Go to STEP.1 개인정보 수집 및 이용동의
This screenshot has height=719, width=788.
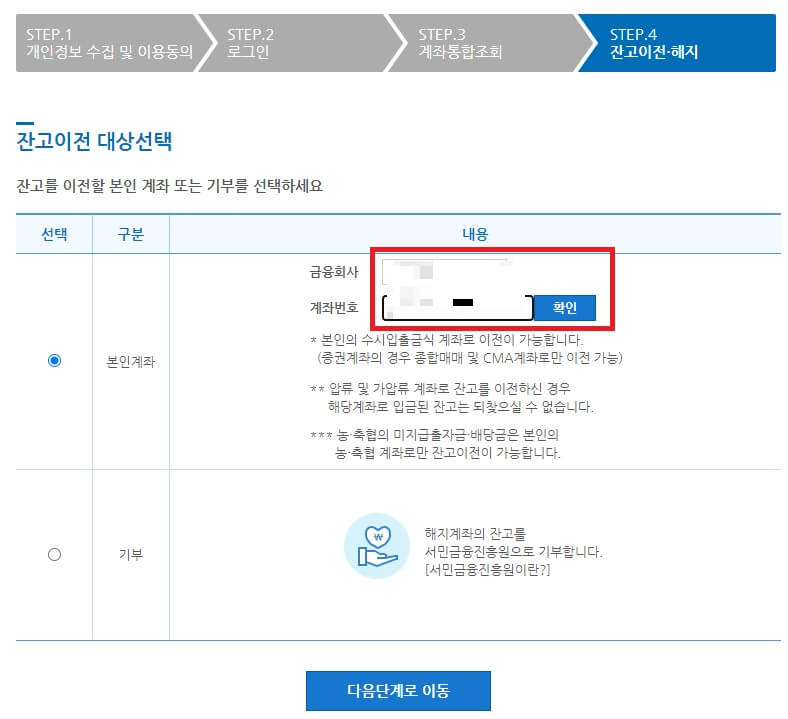click(x=110, y=43)
